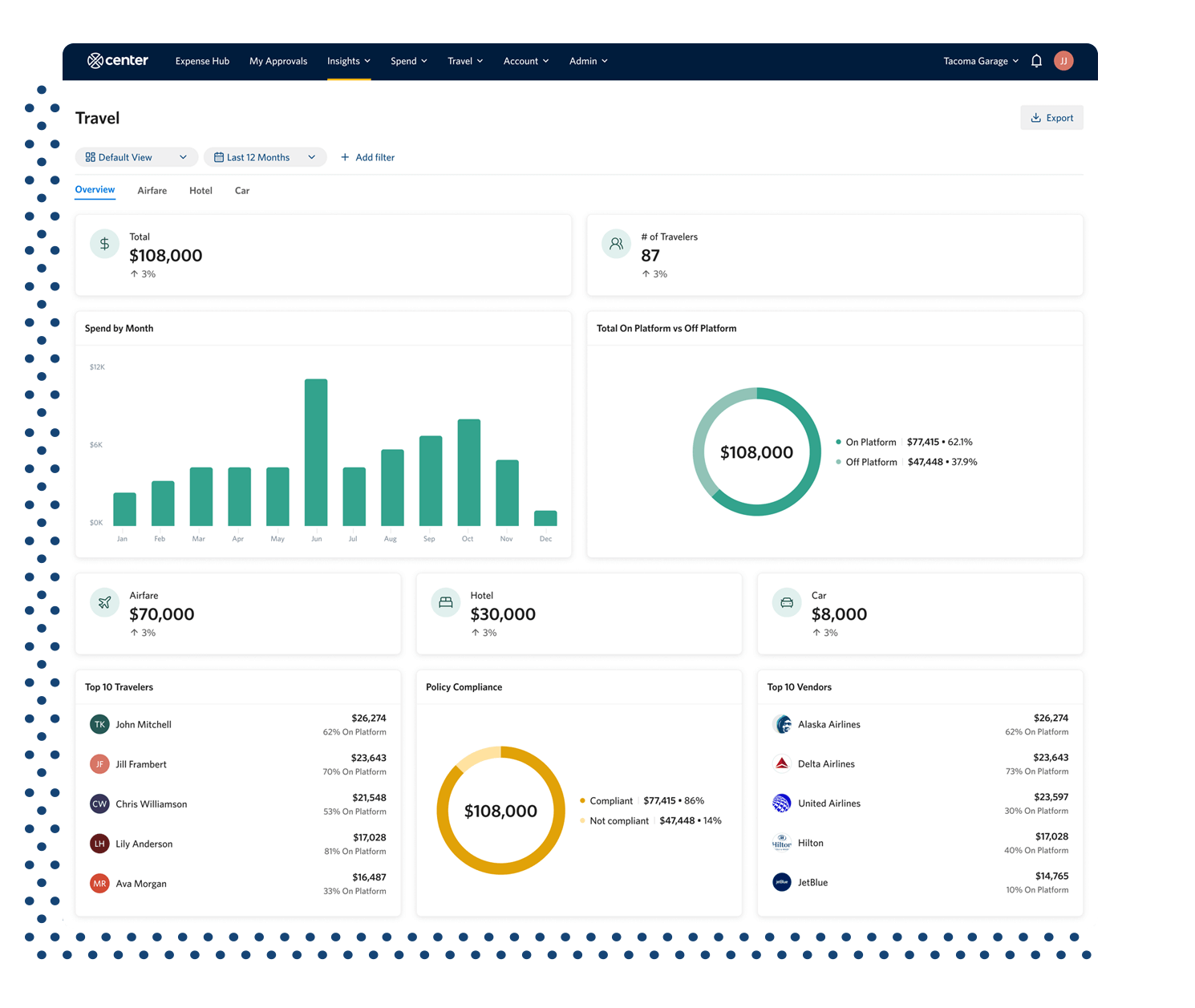The width and height of the screenshot is (1195, 1008).
Task: Click the $8,000 Car amount
Action: click(x=839, y=614)
